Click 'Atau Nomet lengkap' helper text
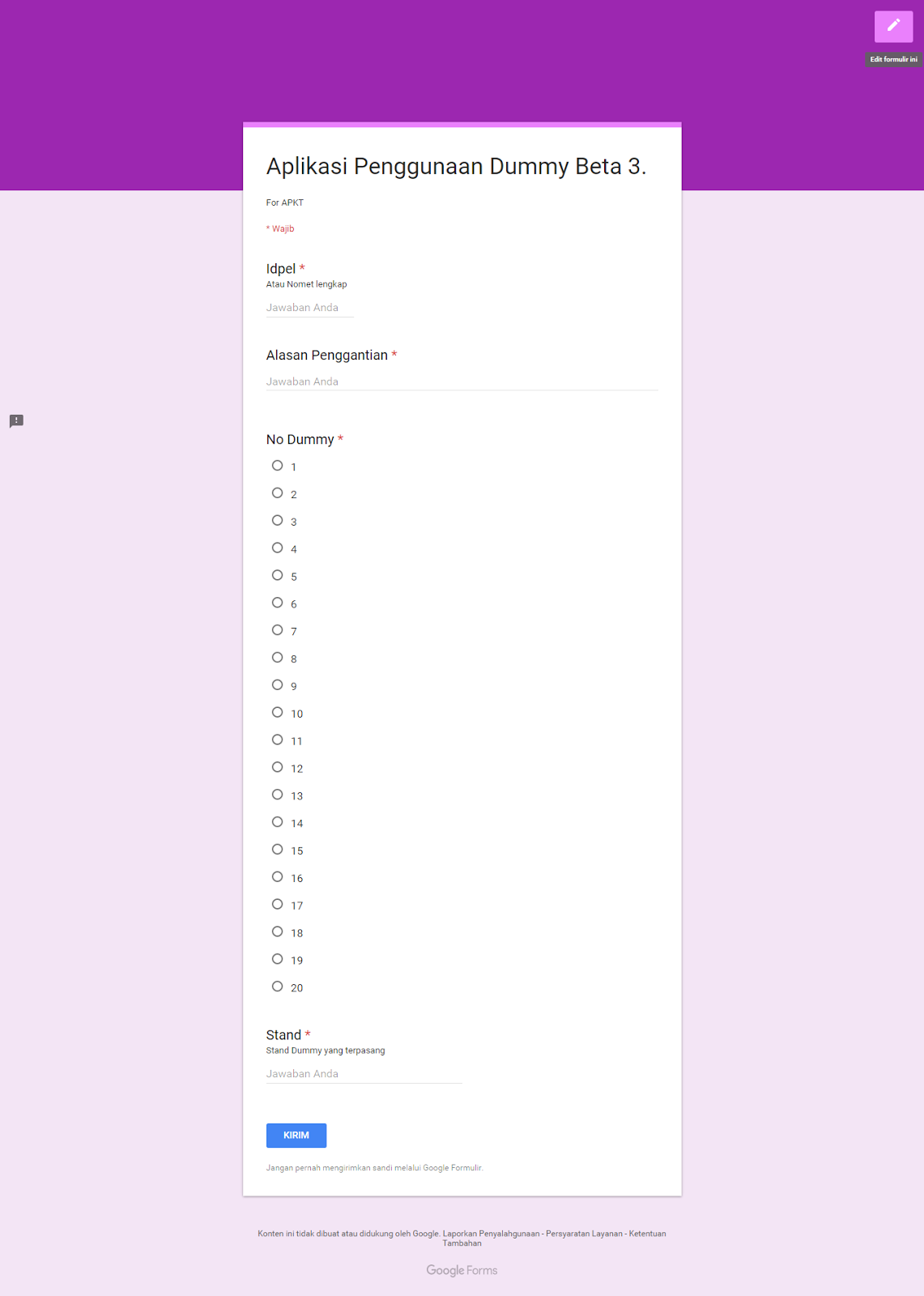The width and height of the screenshot is (924, 1296). point(306,284)
